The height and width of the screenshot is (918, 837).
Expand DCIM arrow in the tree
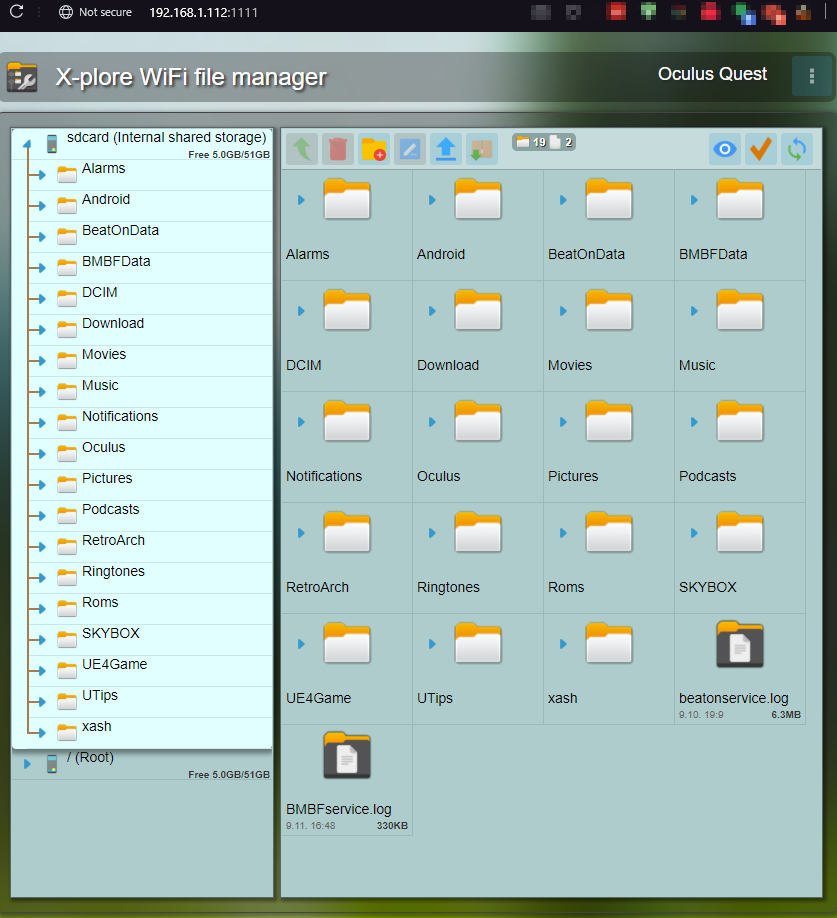41,299
